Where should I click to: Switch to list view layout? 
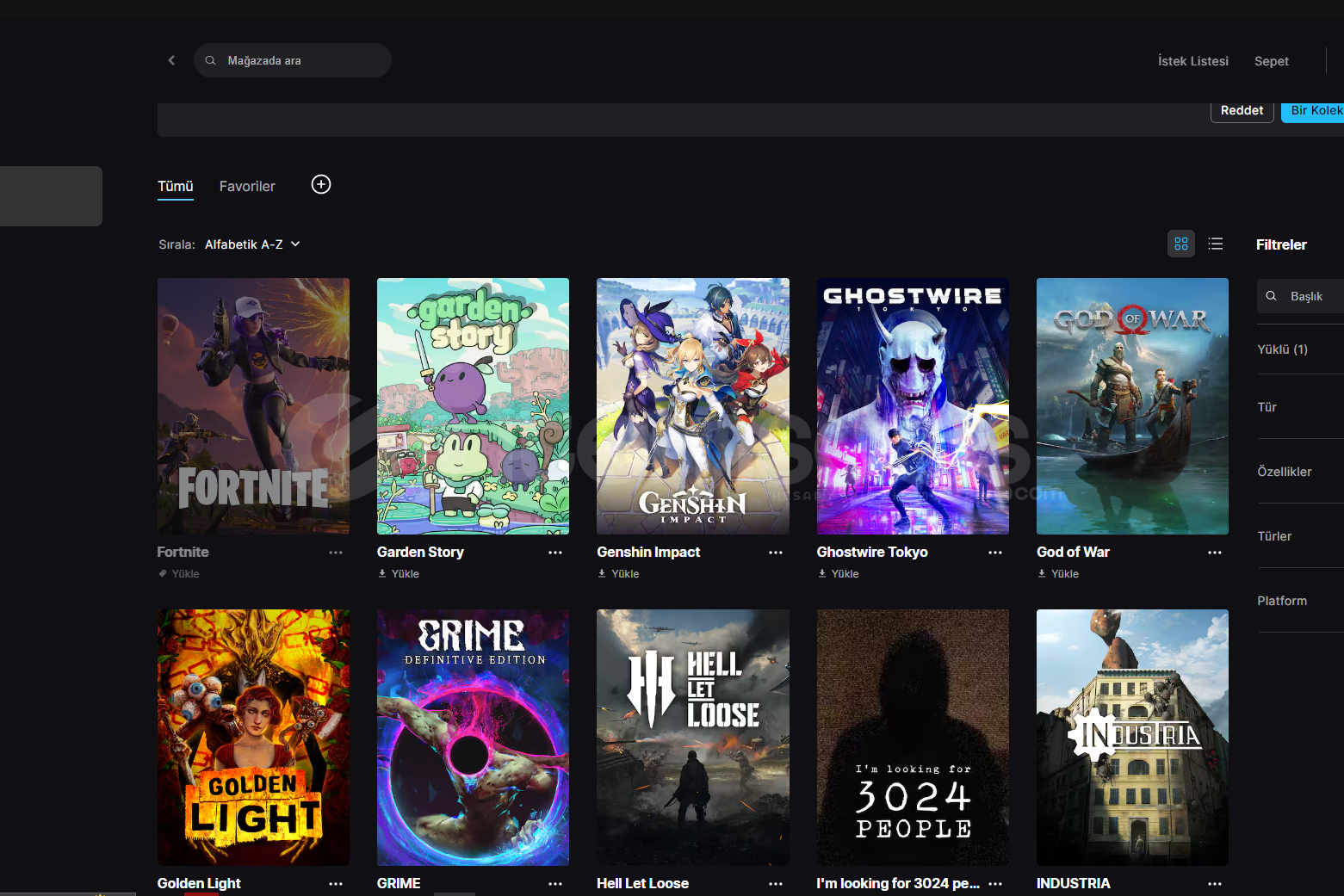[x=1216, y=244]
